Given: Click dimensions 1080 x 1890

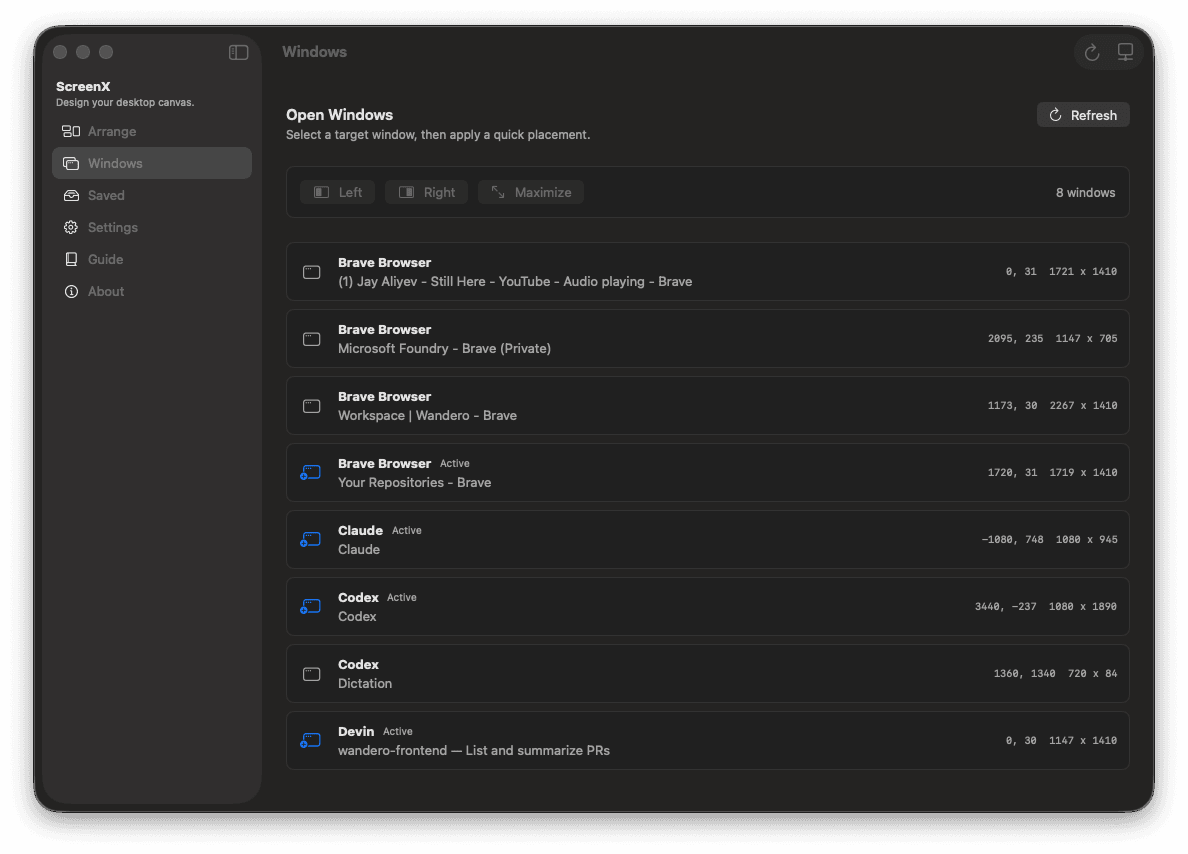Looking at the screenshot, I should pyautogui.click(x=1083, y=607).
